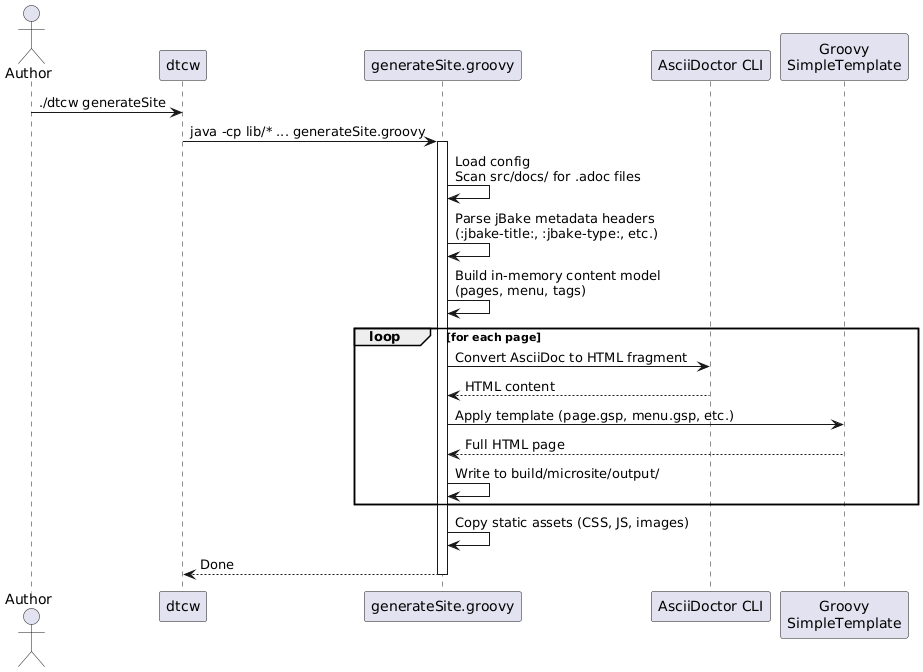923x672 pixels.
Task: Select the top AsciiDoctor CLI participant box
Action: (710, 65)
